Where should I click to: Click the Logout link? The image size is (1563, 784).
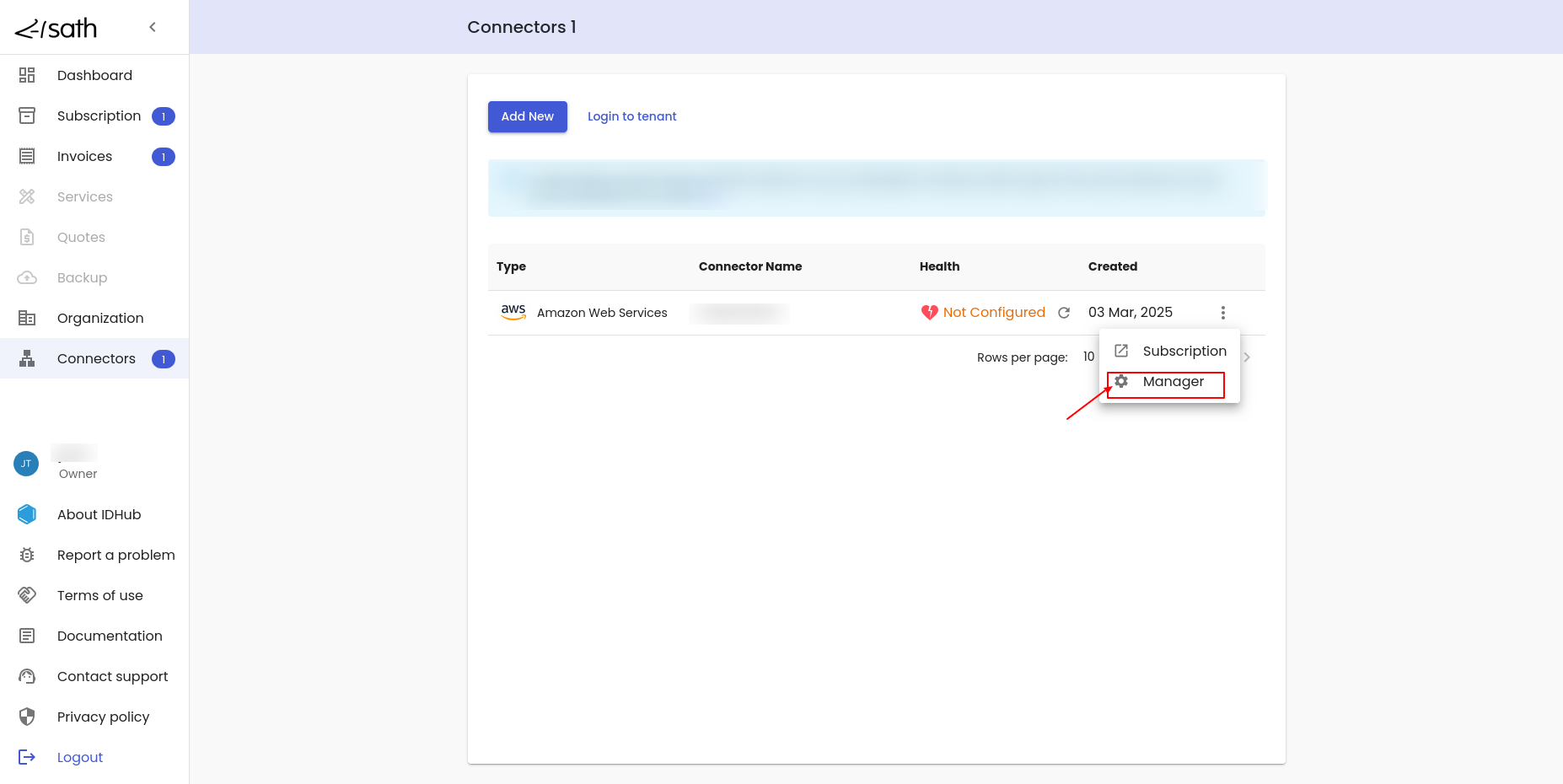[x=79, y=757]
